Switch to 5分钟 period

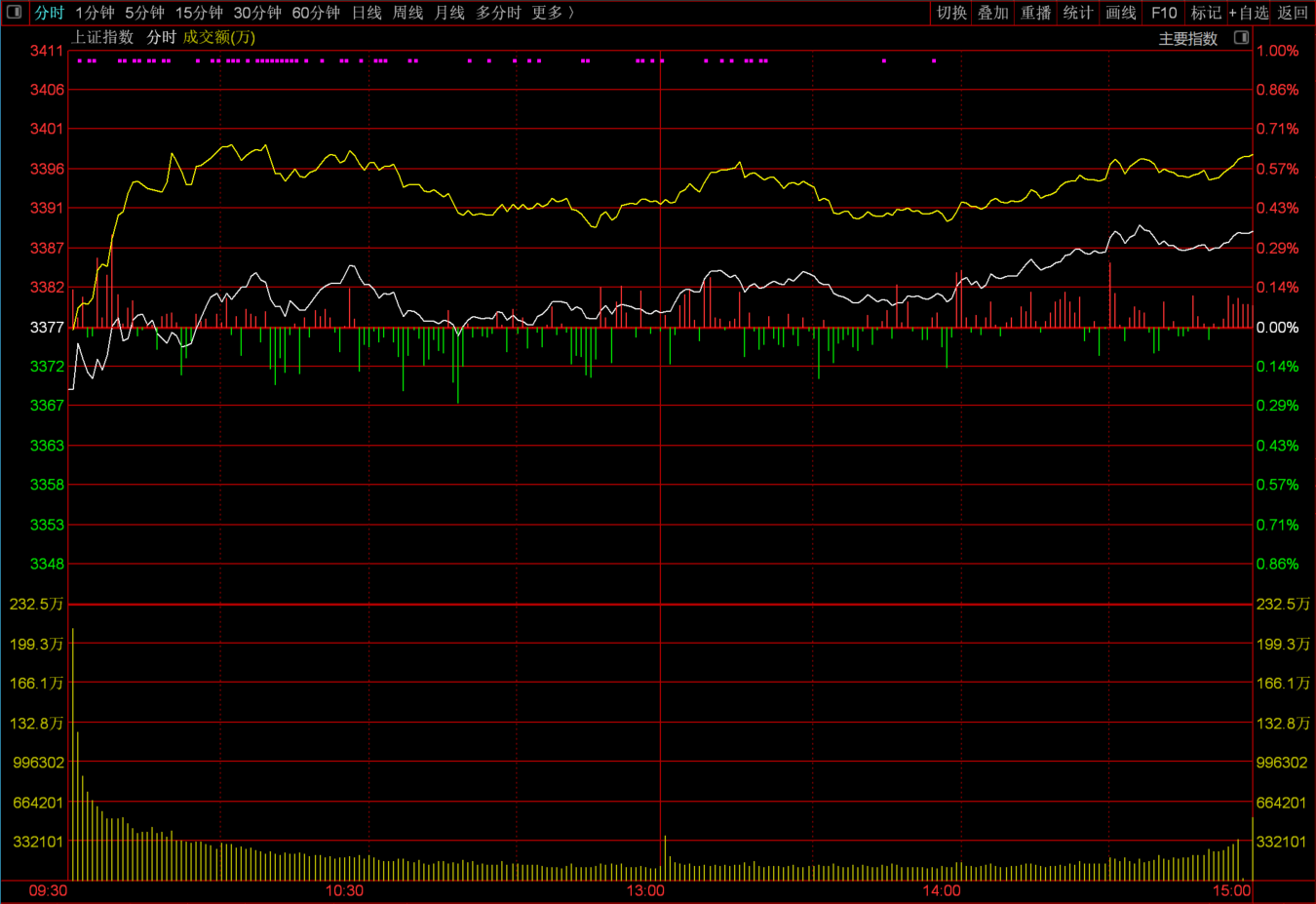tap(144, 13)
